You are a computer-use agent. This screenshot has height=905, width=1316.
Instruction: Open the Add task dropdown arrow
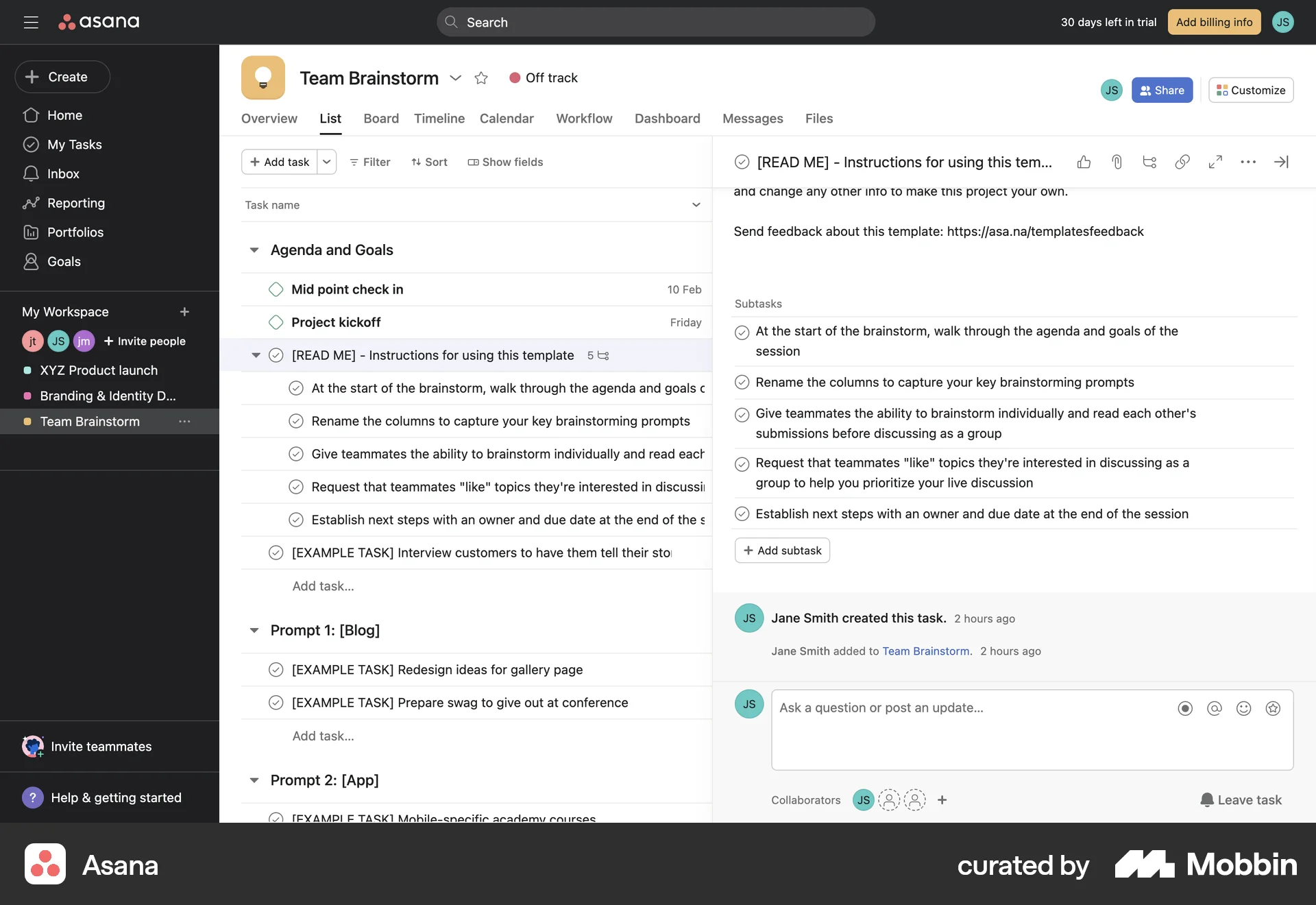pos(327,162)
